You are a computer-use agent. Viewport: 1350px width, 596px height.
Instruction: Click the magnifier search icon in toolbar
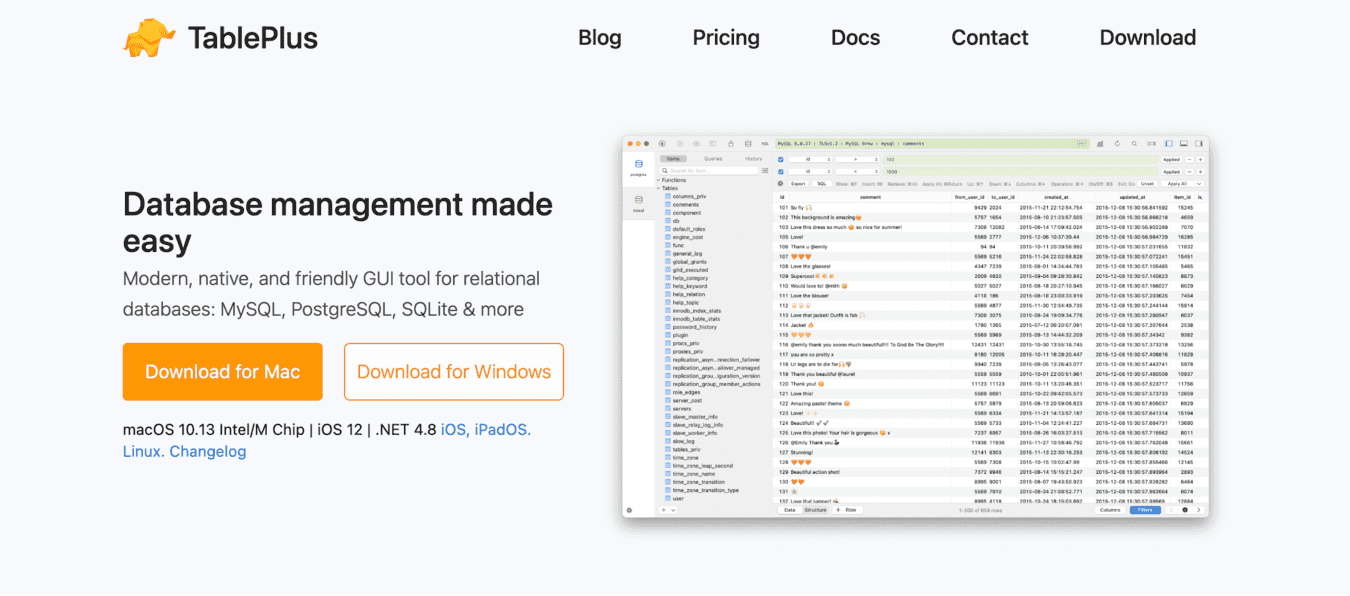coord(1133,144)
